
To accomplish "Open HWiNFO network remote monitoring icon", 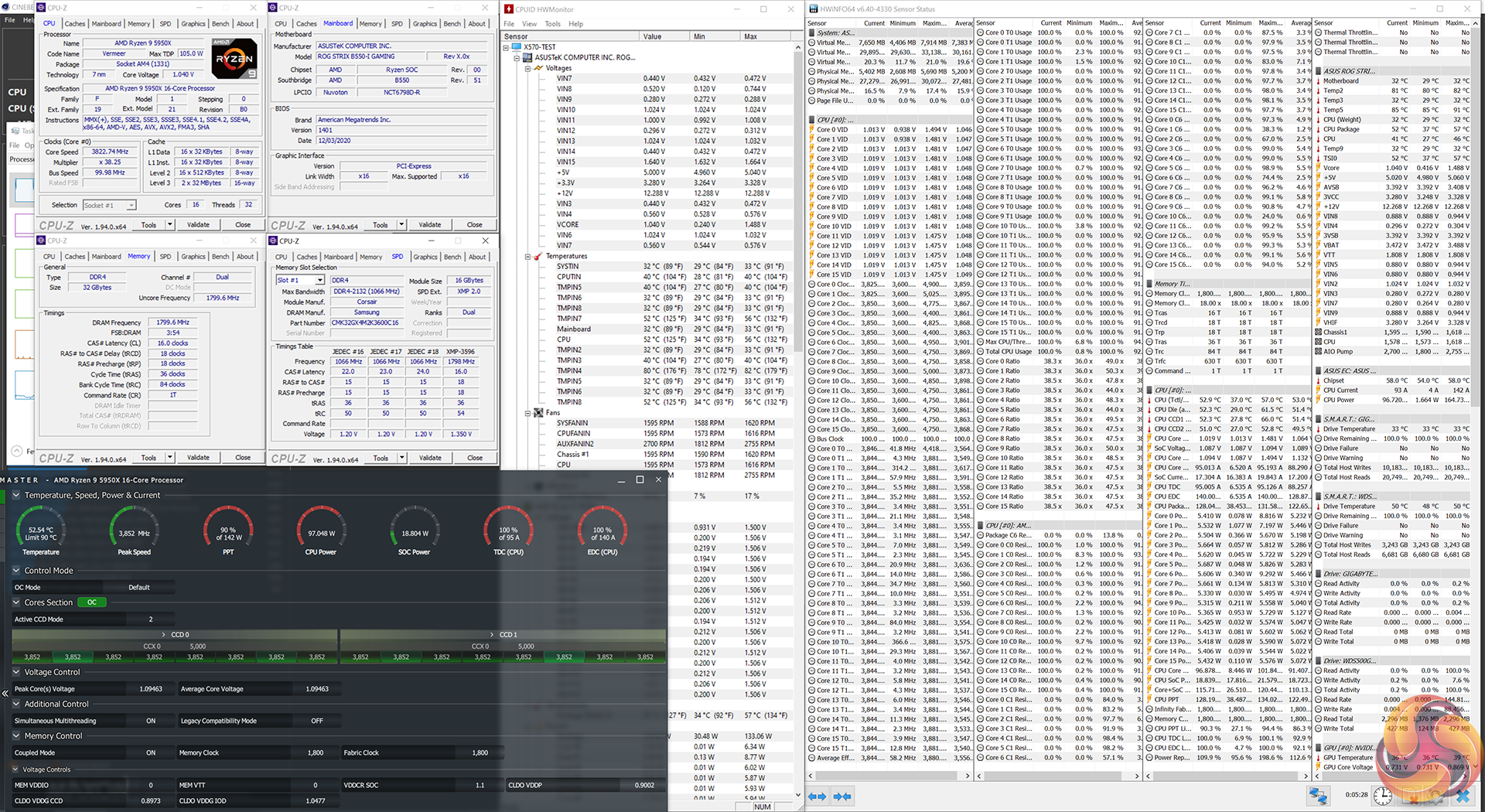I will pyautogui.click(x=1318, y=795).
